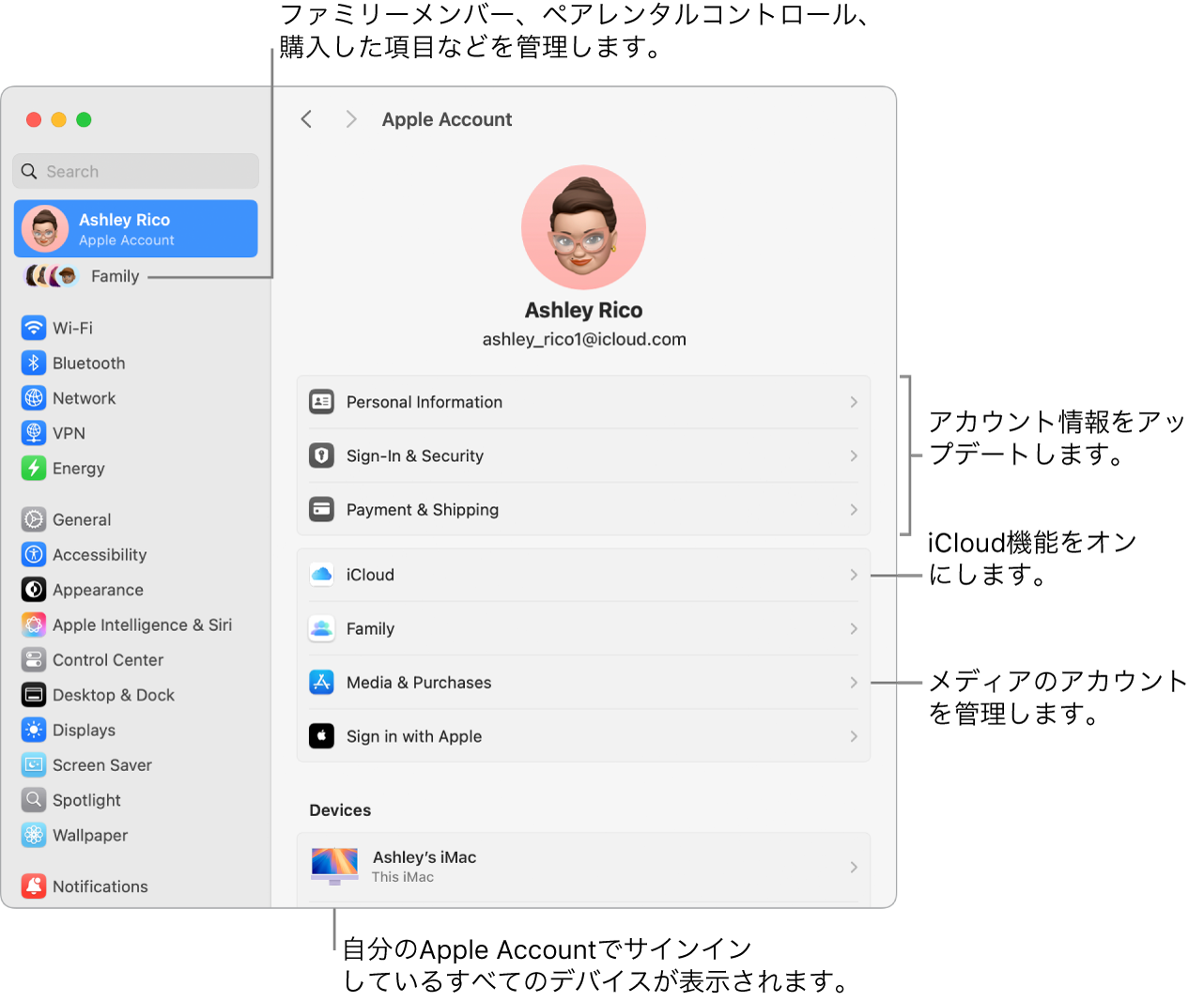The image size is (1204, 1002).
Task: Click chevron on Sign in with Apple row
Action: coord(854,736)
